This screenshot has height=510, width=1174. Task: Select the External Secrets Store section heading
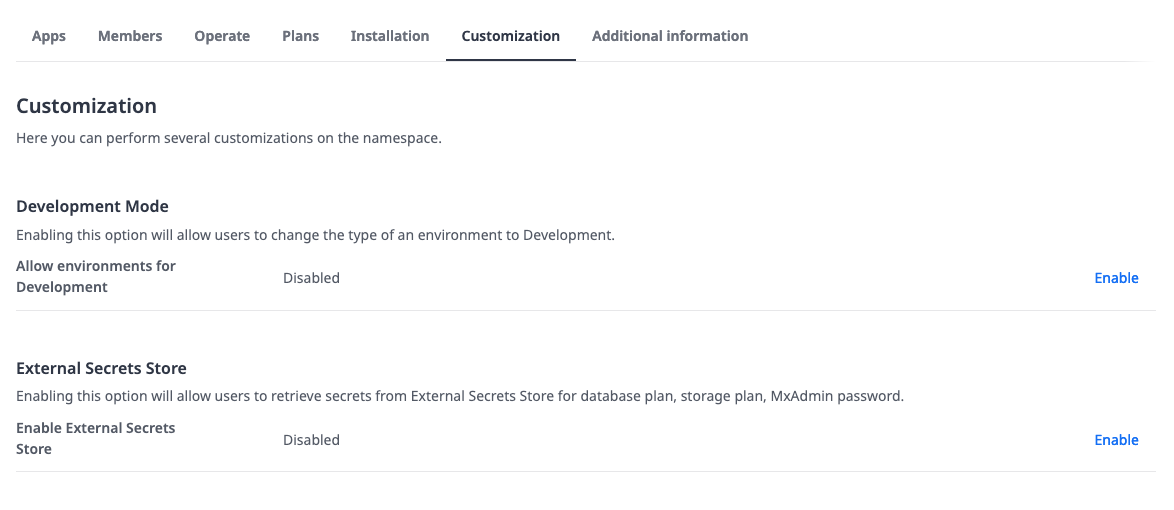coord(101,368)
